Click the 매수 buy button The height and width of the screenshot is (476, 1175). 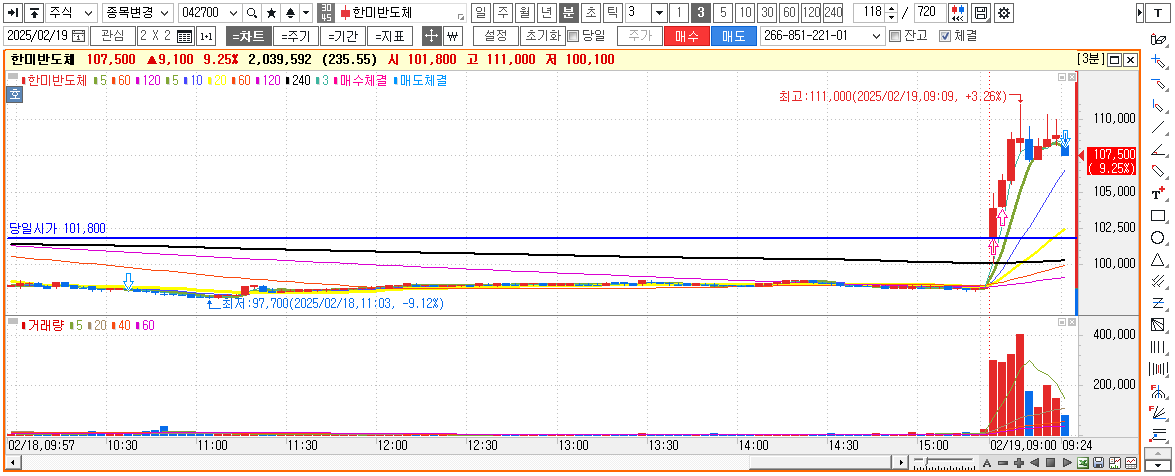tap(686, 36)
